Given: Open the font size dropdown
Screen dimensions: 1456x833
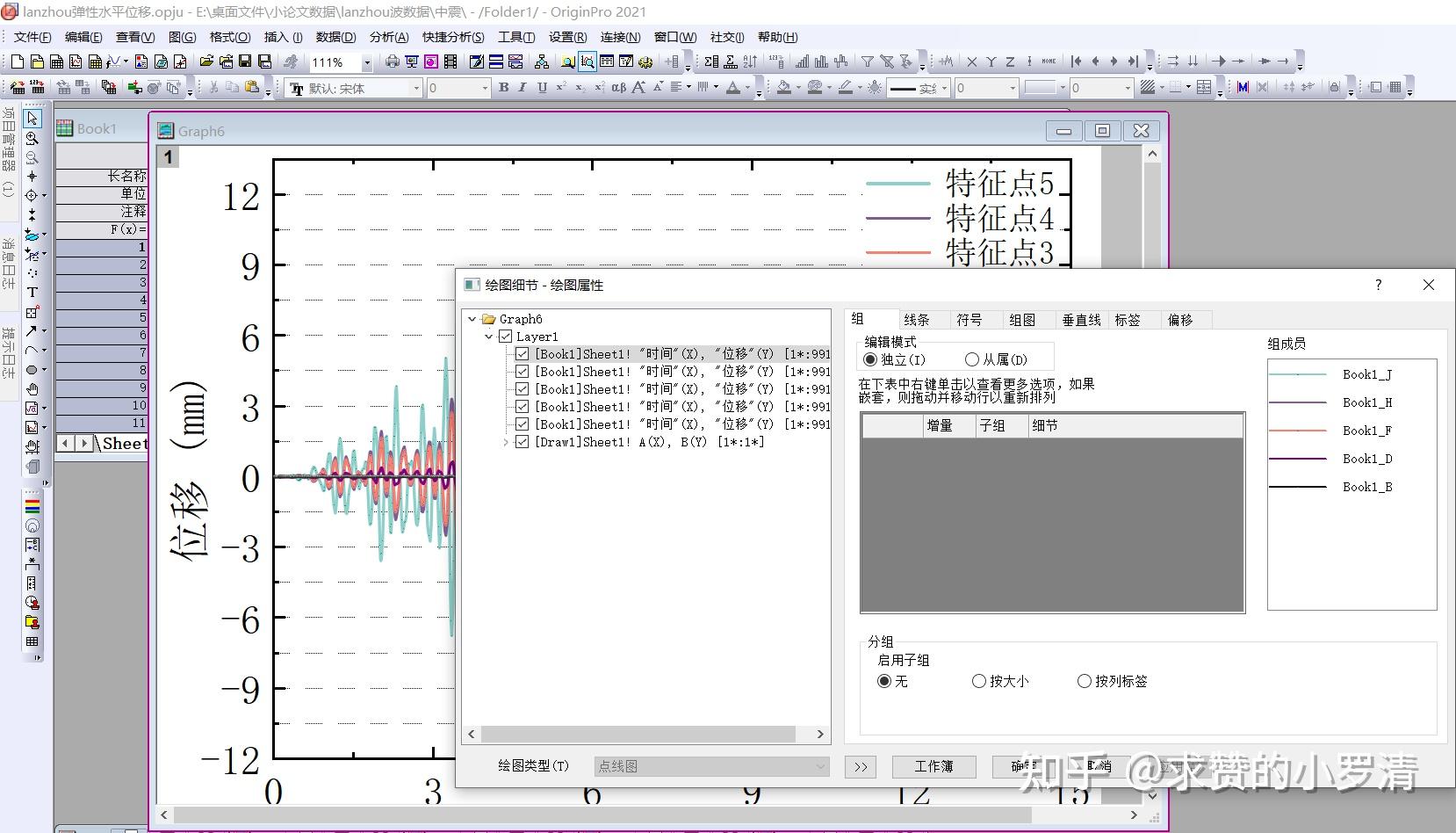Looking at the screenshot, I should tap(484, 88).
